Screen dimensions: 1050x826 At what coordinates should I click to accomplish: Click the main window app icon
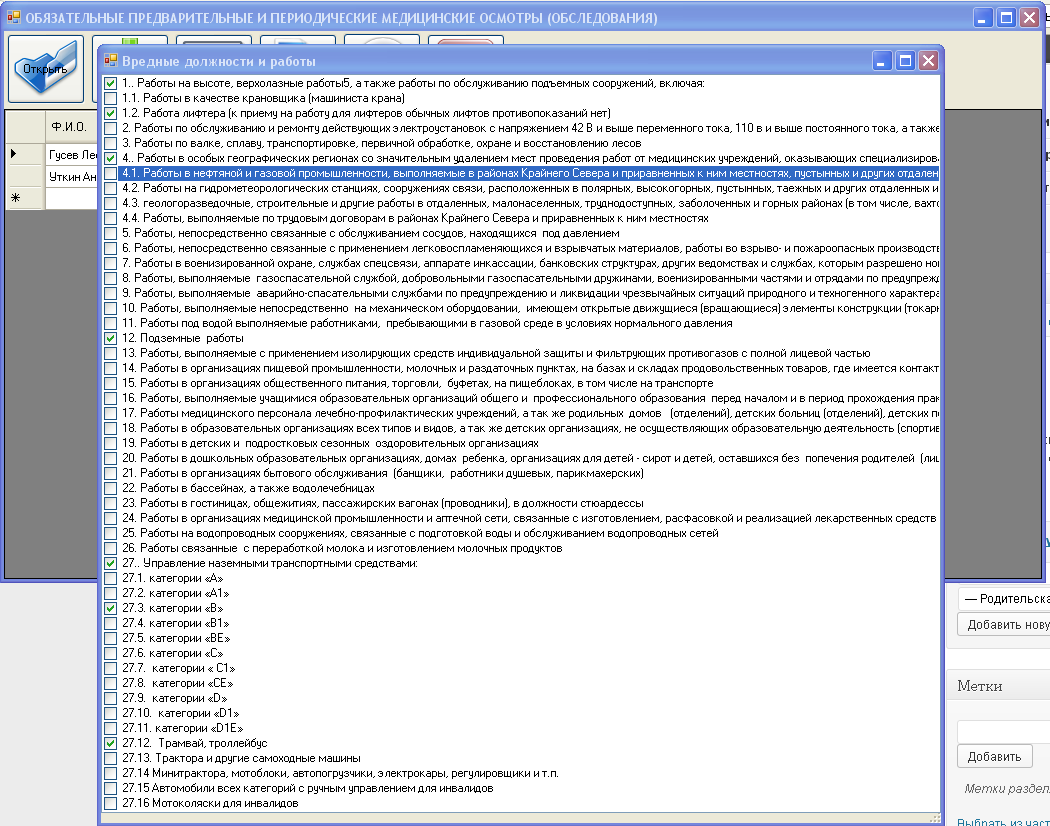coord(13,17)
